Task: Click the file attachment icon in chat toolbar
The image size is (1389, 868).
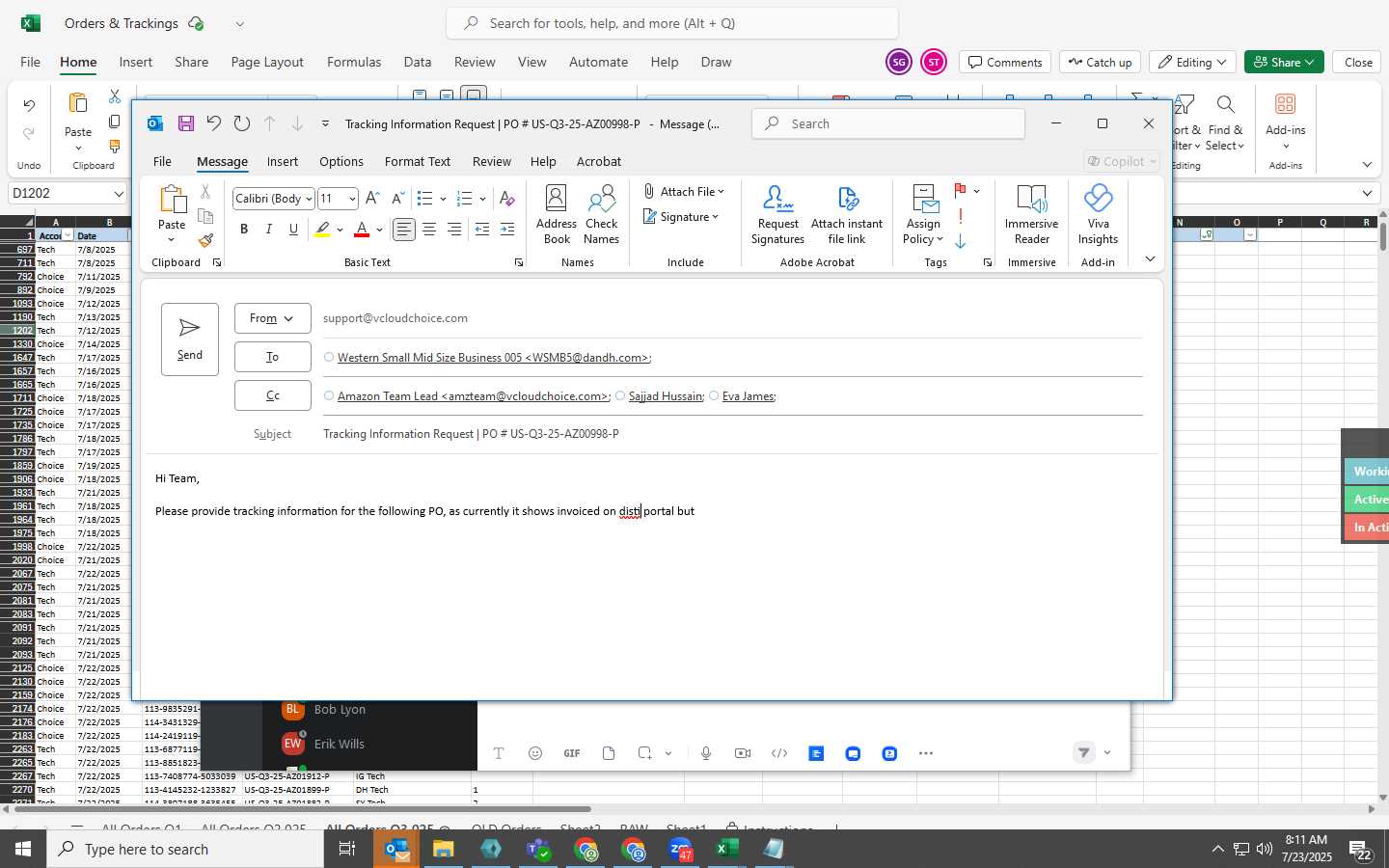Action: (x=609, y=753)
